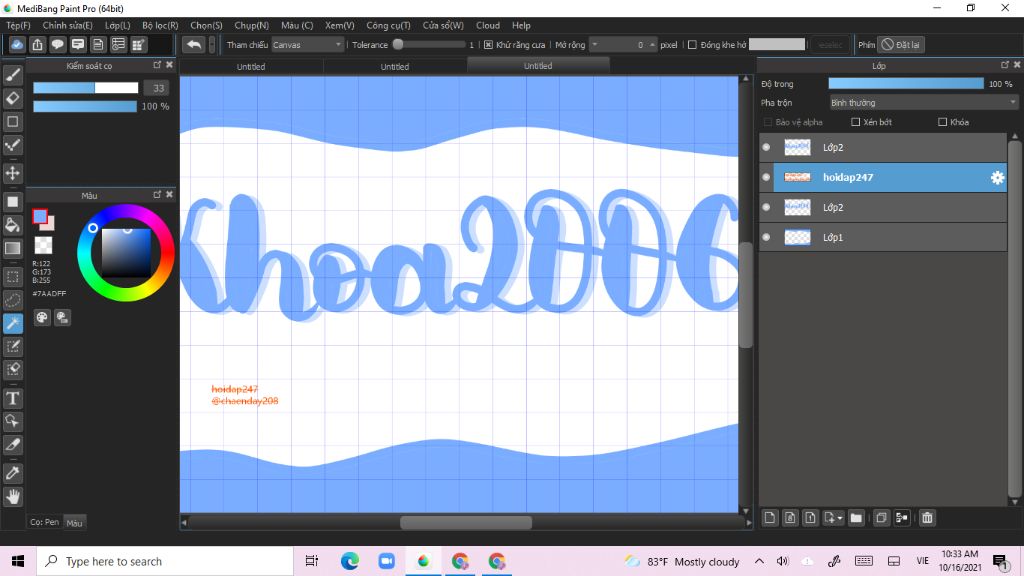Switch to the second Untitled tab
This screenshot has width=1024, height=576.
(x=394, y=67)
